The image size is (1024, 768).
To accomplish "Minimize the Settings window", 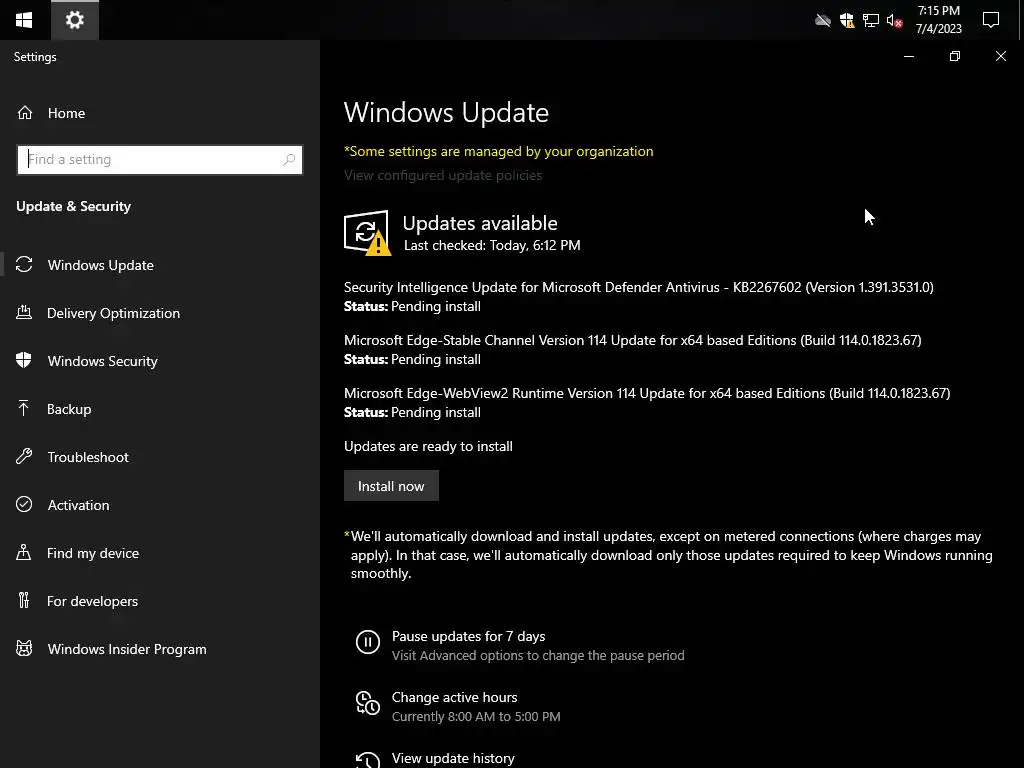I will coord(908,56).
